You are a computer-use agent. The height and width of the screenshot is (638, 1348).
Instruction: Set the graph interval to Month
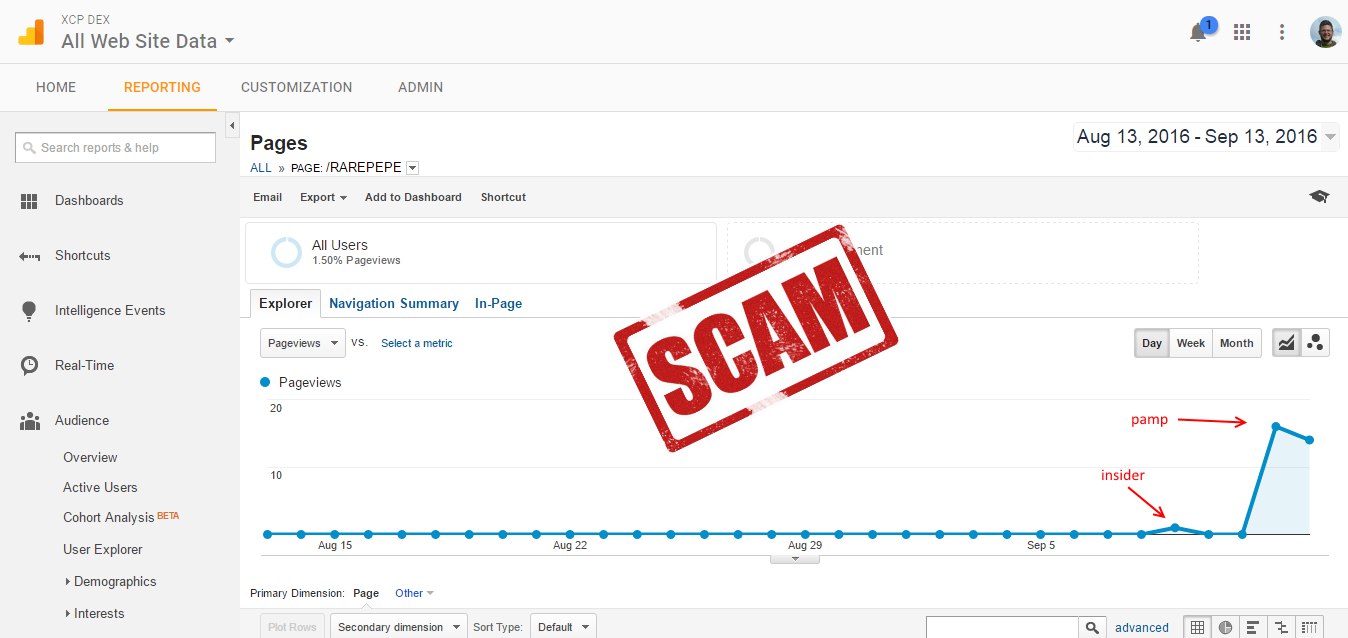pyautogui.click(x=1237, y=343)
